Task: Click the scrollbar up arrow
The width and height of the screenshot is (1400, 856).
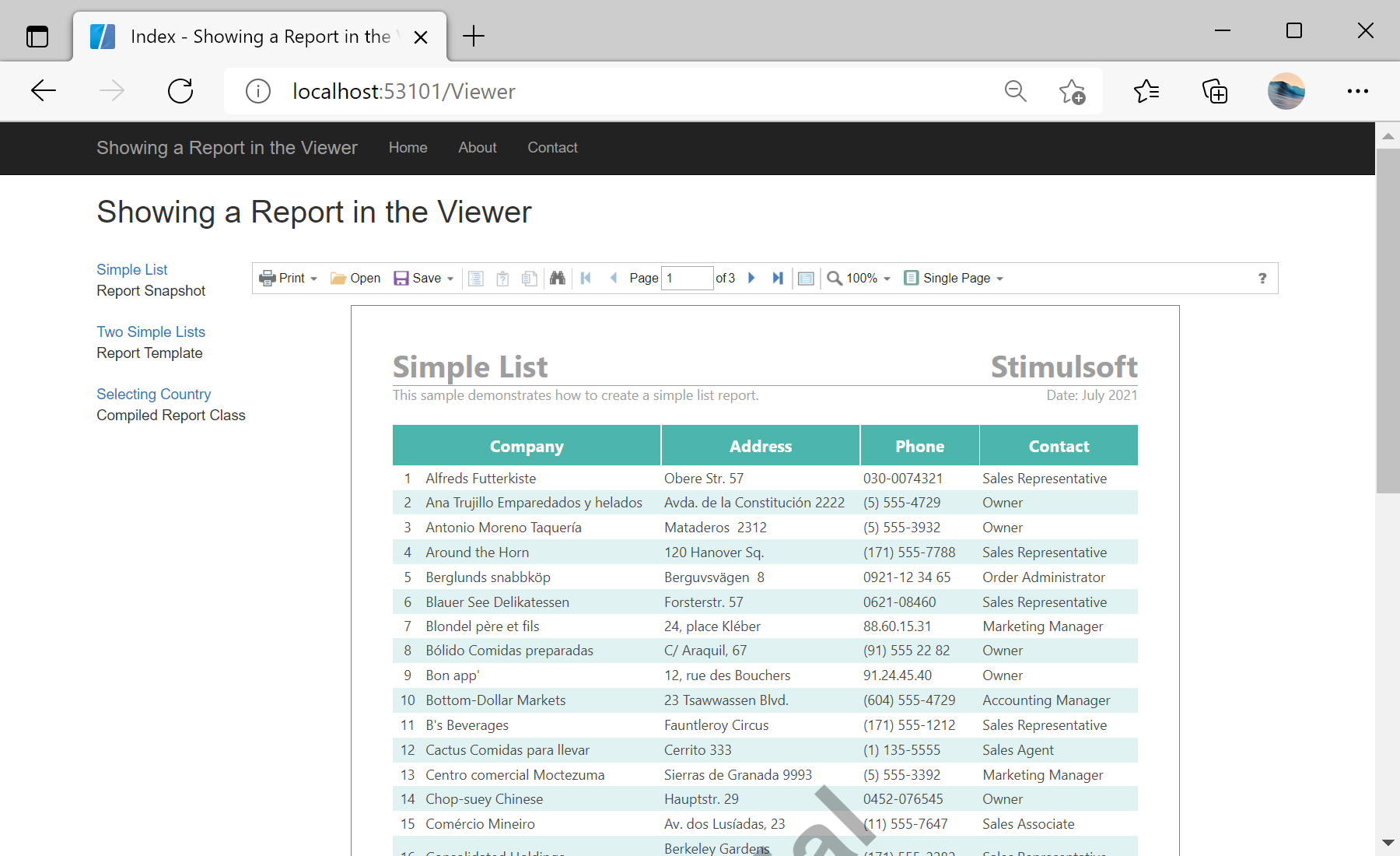Action: point(1388,135)
